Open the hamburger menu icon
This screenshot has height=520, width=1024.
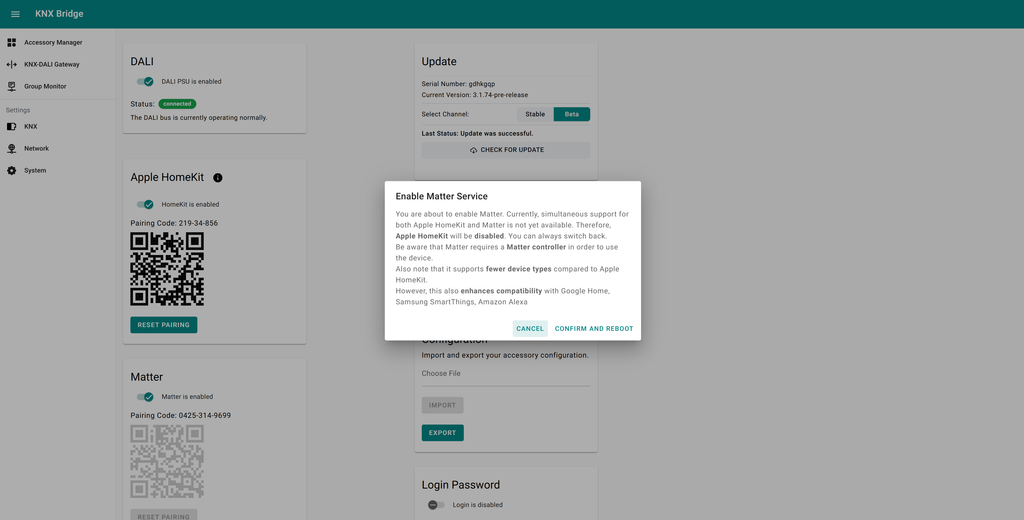coord(16,14)
